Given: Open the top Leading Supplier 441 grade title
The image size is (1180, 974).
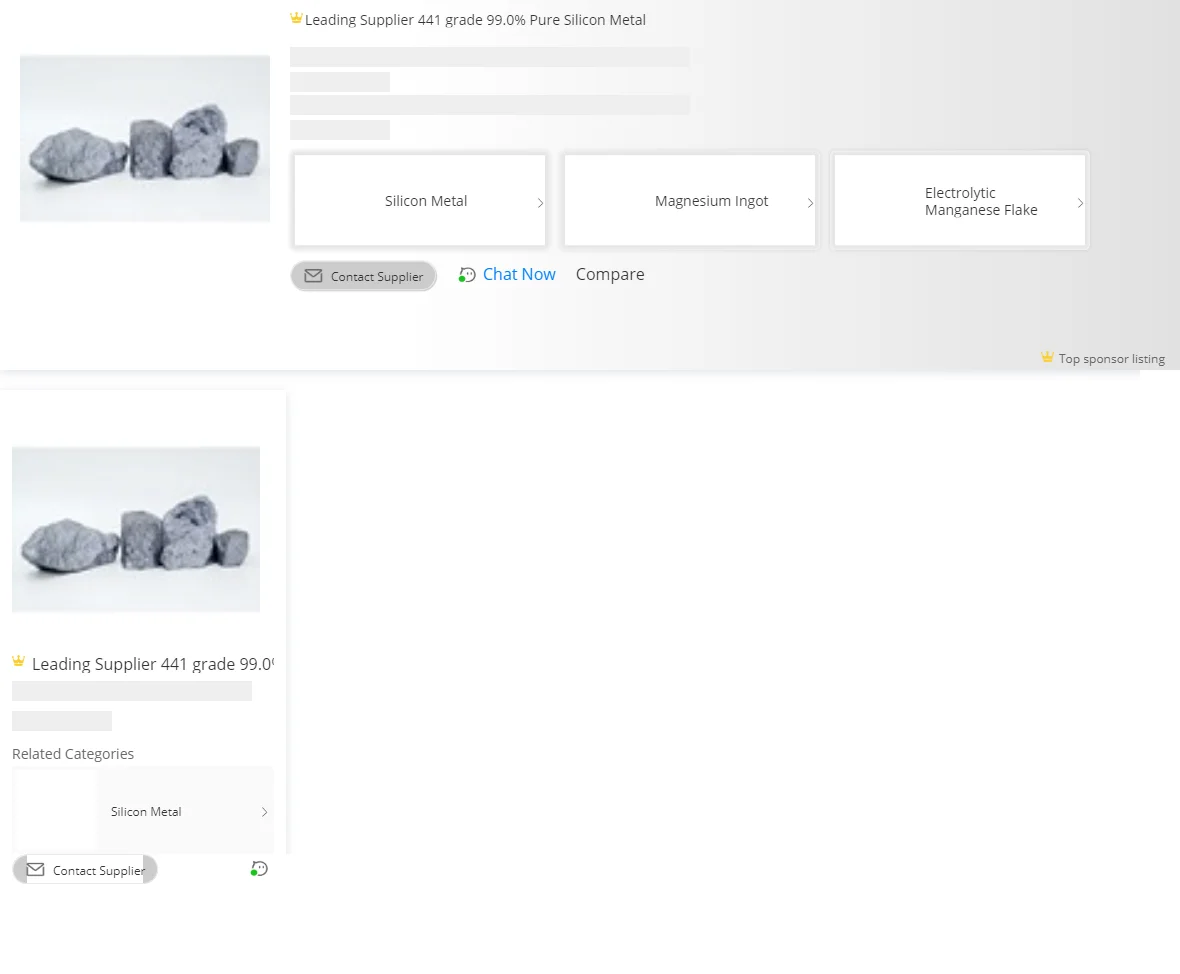Looking at the screenshot, I should tap(475, 20).
